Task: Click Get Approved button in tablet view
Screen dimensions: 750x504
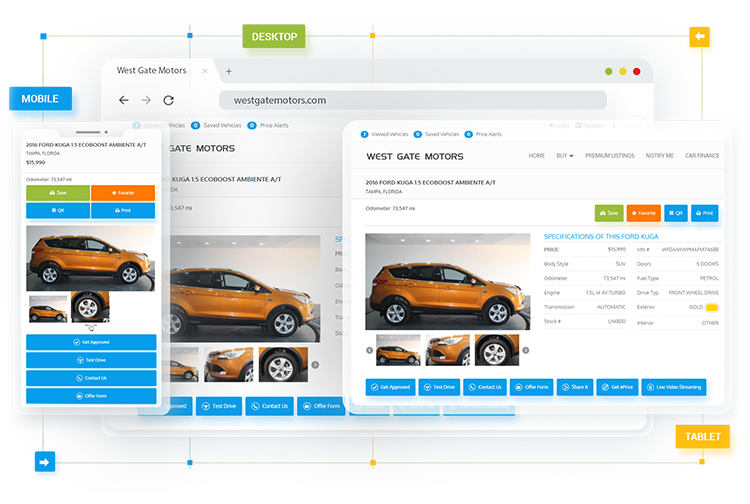Action: click(390, 387)
